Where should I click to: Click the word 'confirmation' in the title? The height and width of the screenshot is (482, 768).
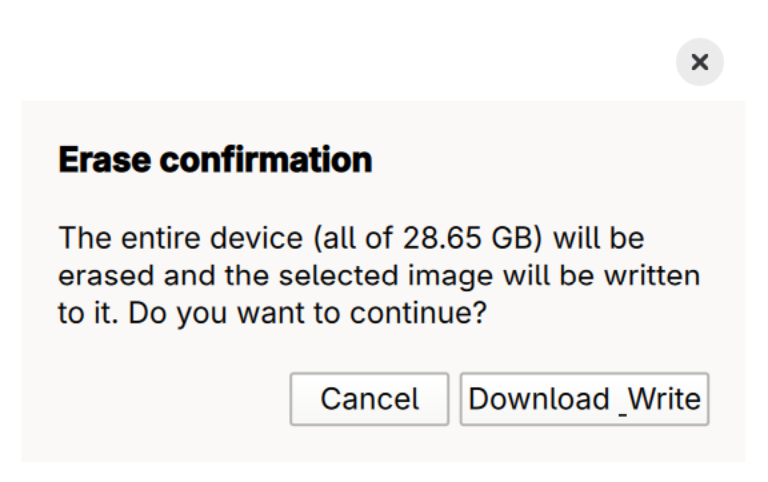266,159
